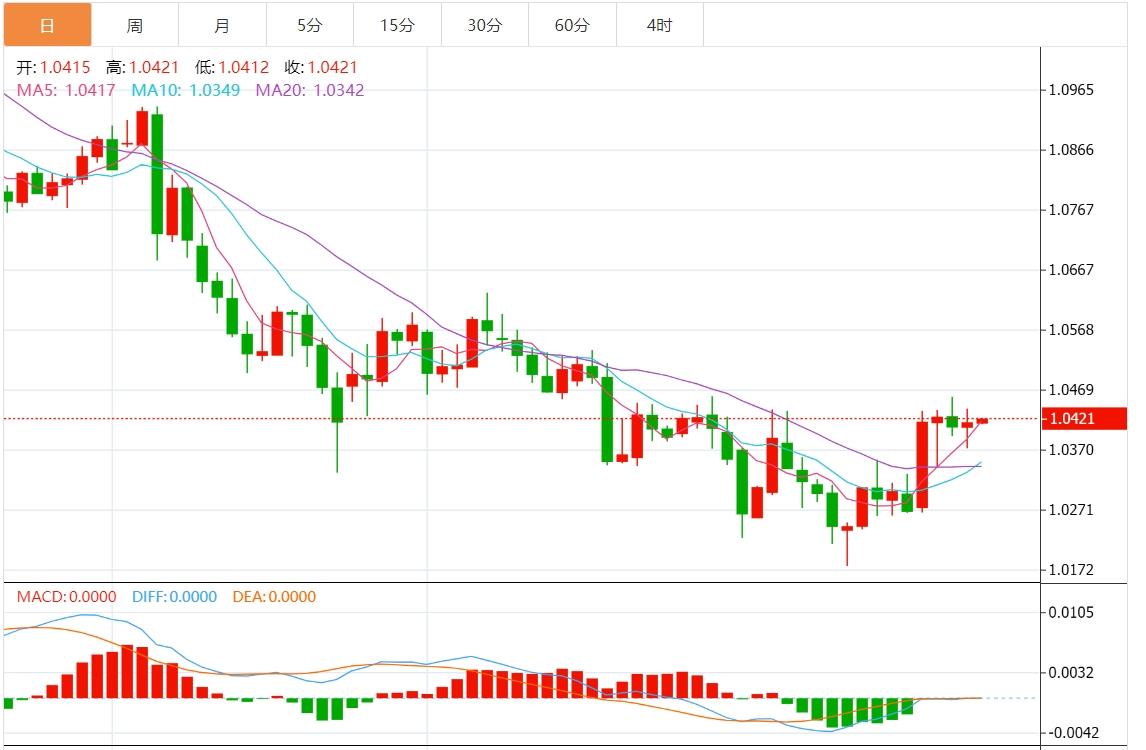Click the MA20 legend label

(309, 90)
